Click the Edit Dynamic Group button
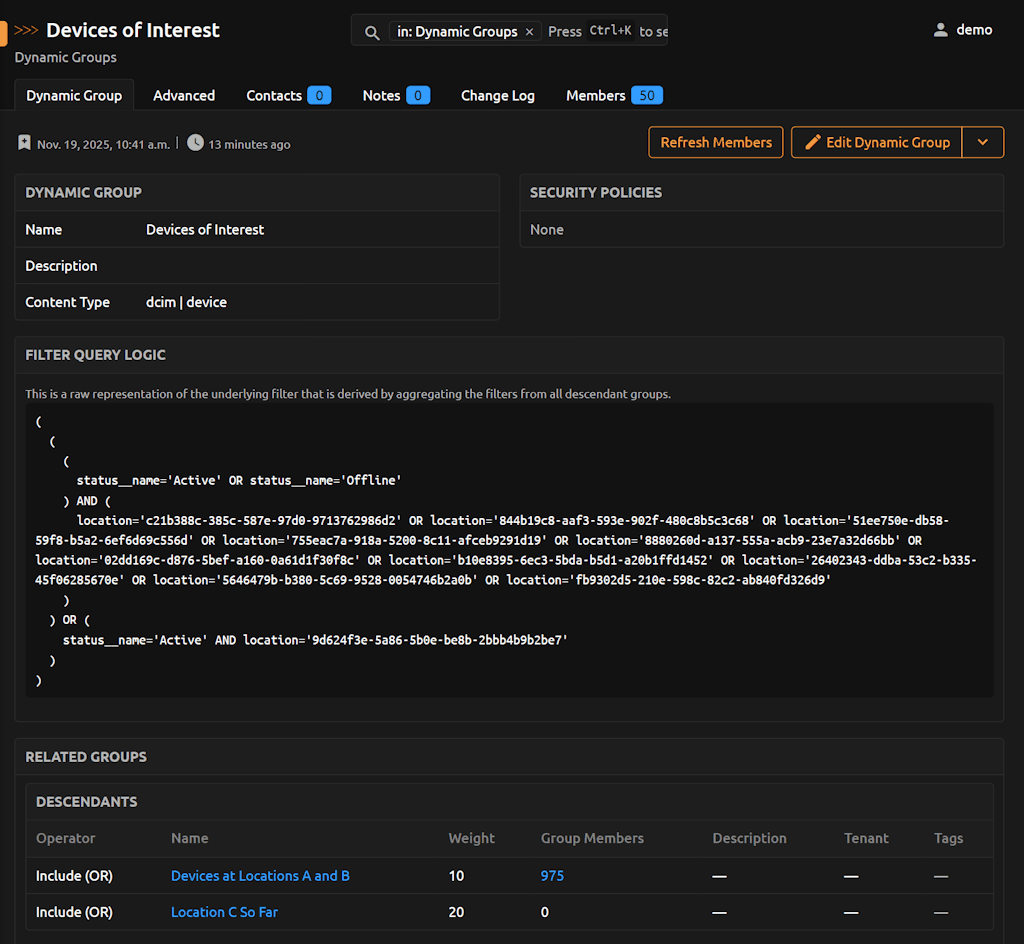1024x944 pixels. 876,142
